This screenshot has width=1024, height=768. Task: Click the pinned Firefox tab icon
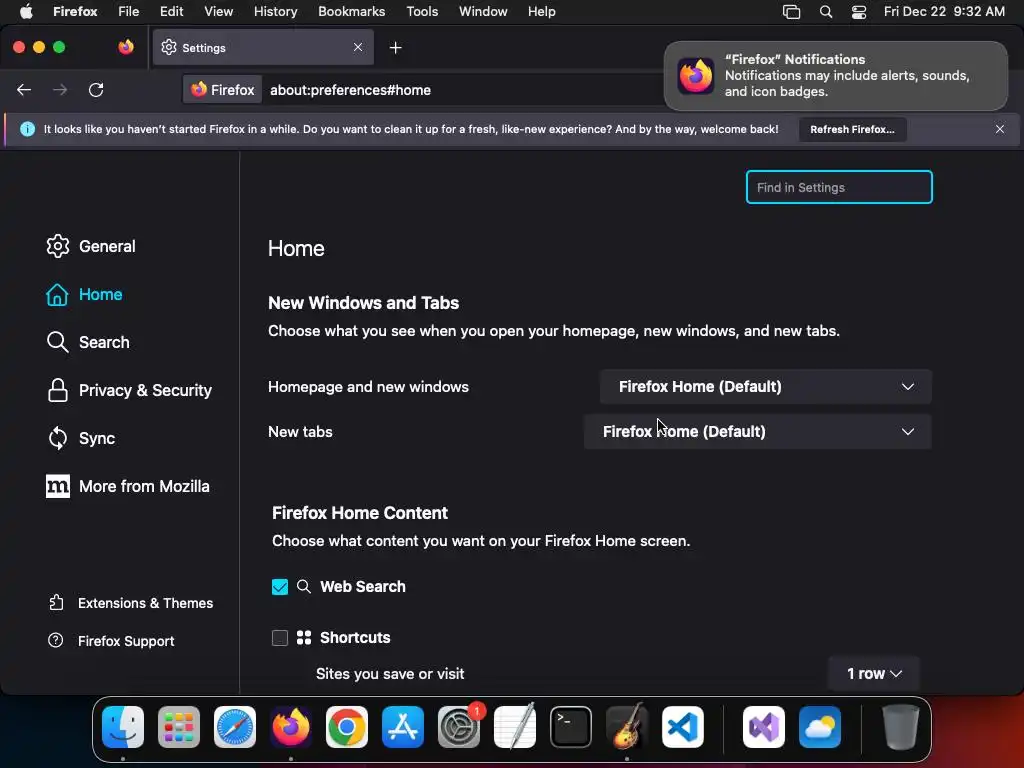[125, 47]
